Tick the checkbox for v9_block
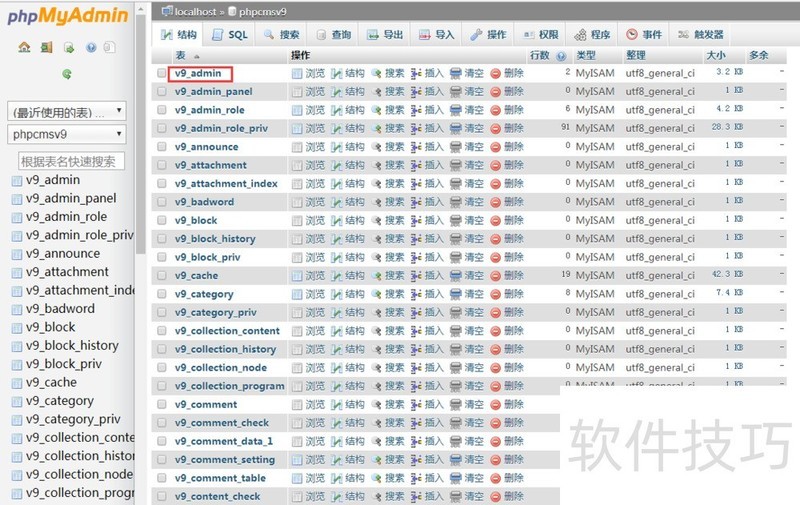Image resolution: width=800 pixels, height=505 pixels. tap(162, 220)
